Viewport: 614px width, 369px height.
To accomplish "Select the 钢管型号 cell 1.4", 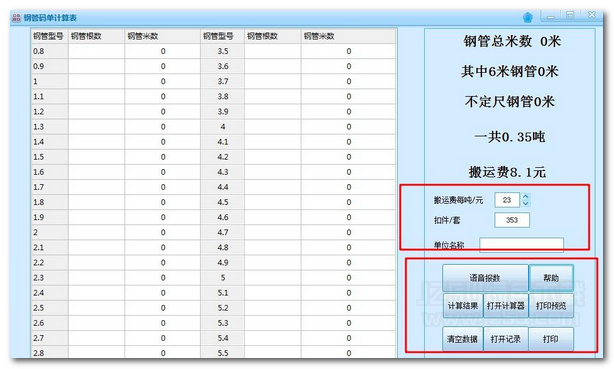I will [49, 142].
